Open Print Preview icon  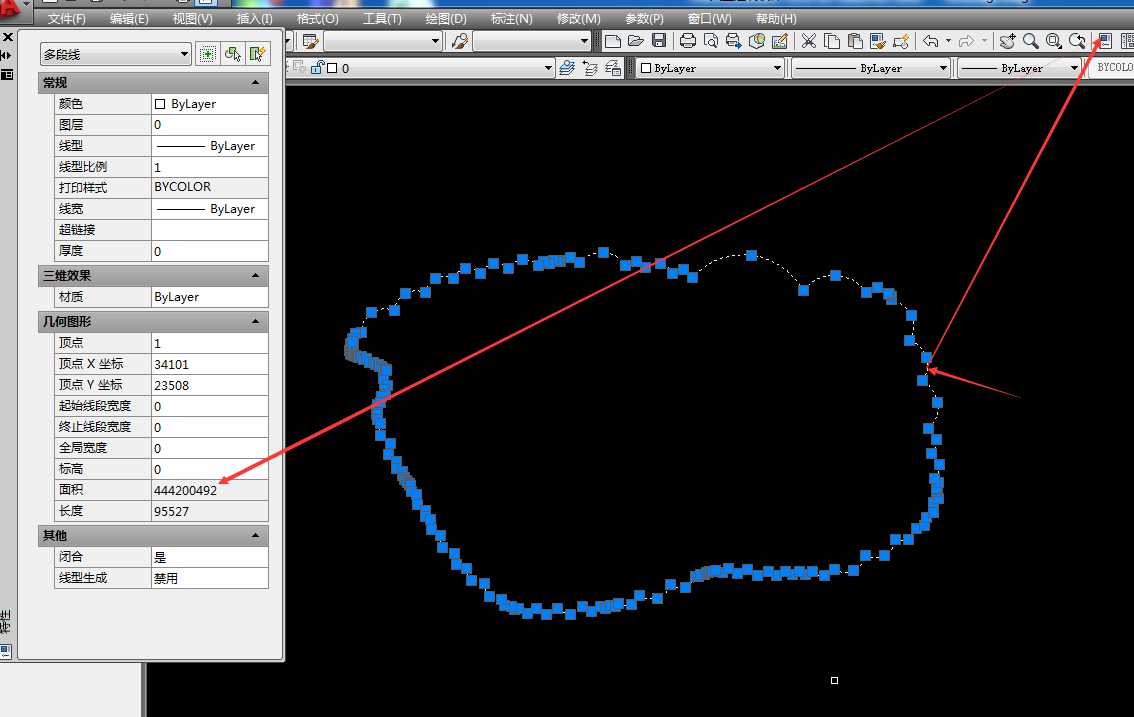(711, 41)
